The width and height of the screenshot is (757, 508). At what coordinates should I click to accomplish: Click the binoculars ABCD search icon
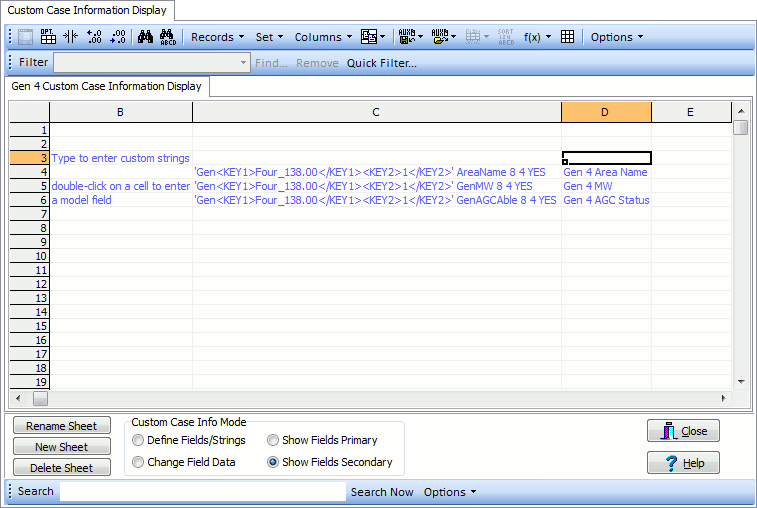pos(168,37)
